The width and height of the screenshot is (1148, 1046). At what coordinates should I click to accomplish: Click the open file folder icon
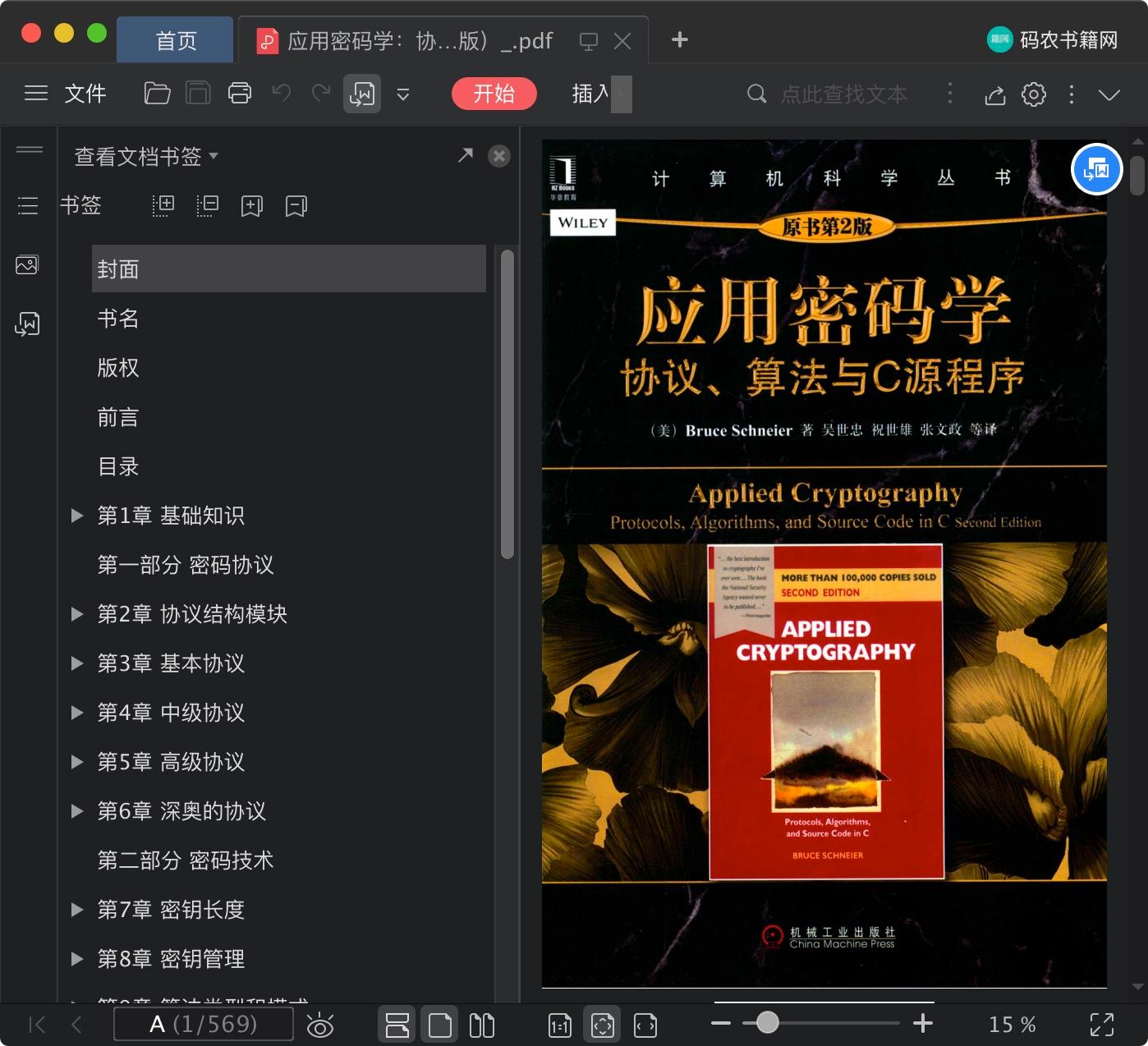click(157, 94)
